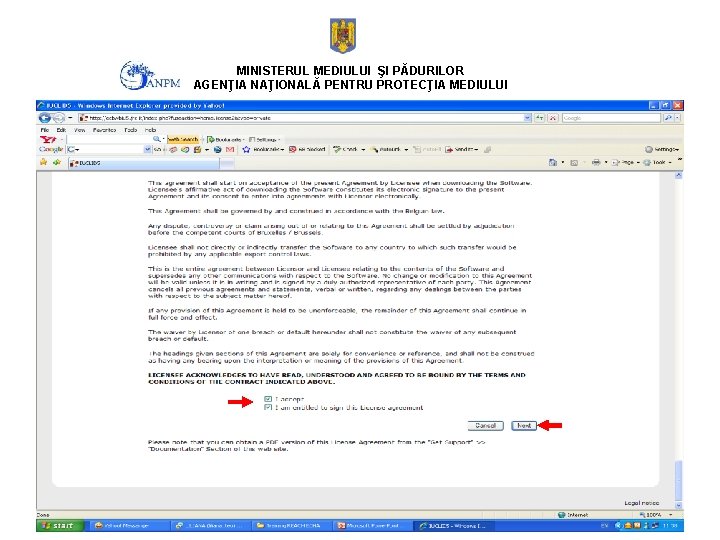
Task: Click the Gmail icon in Google toolbar
Action: pos(230,149)
